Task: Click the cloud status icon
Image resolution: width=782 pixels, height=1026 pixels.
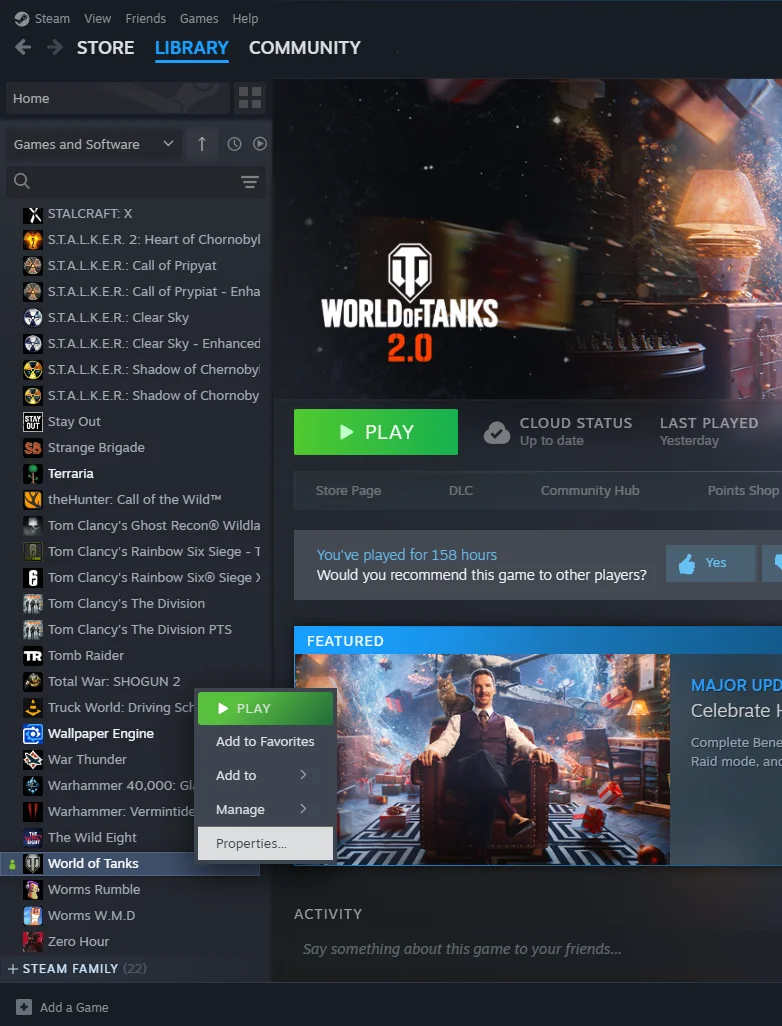Action: [497, 432]
